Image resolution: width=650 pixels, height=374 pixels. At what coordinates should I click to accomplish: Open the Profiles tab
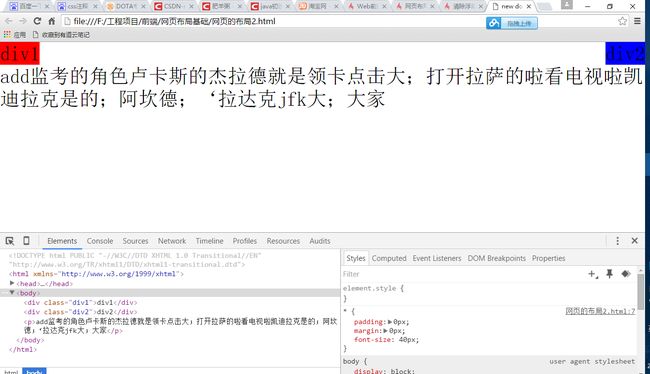(245, 241)
